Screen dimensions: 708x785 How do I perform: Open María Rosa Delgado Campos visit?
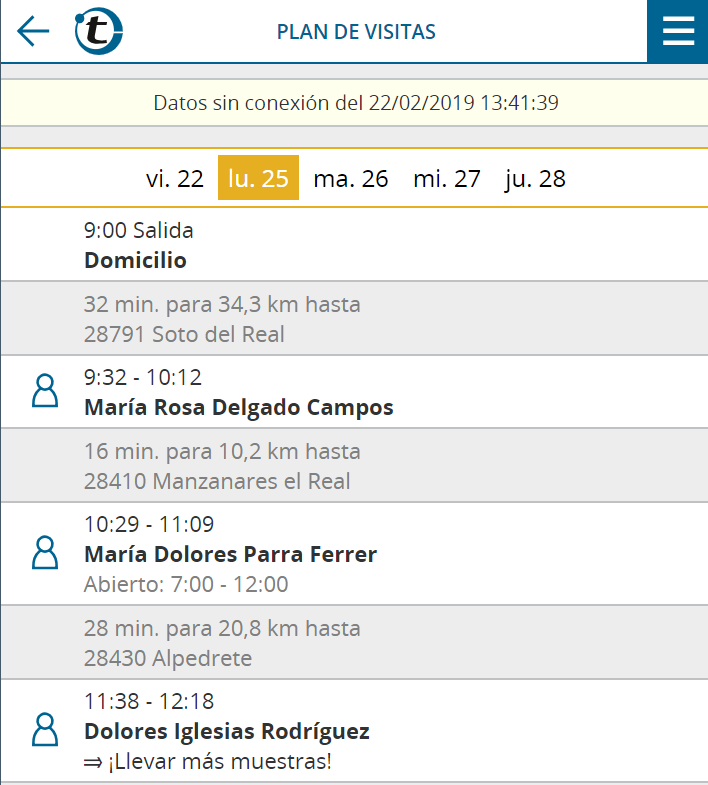[x=354, y=392]
